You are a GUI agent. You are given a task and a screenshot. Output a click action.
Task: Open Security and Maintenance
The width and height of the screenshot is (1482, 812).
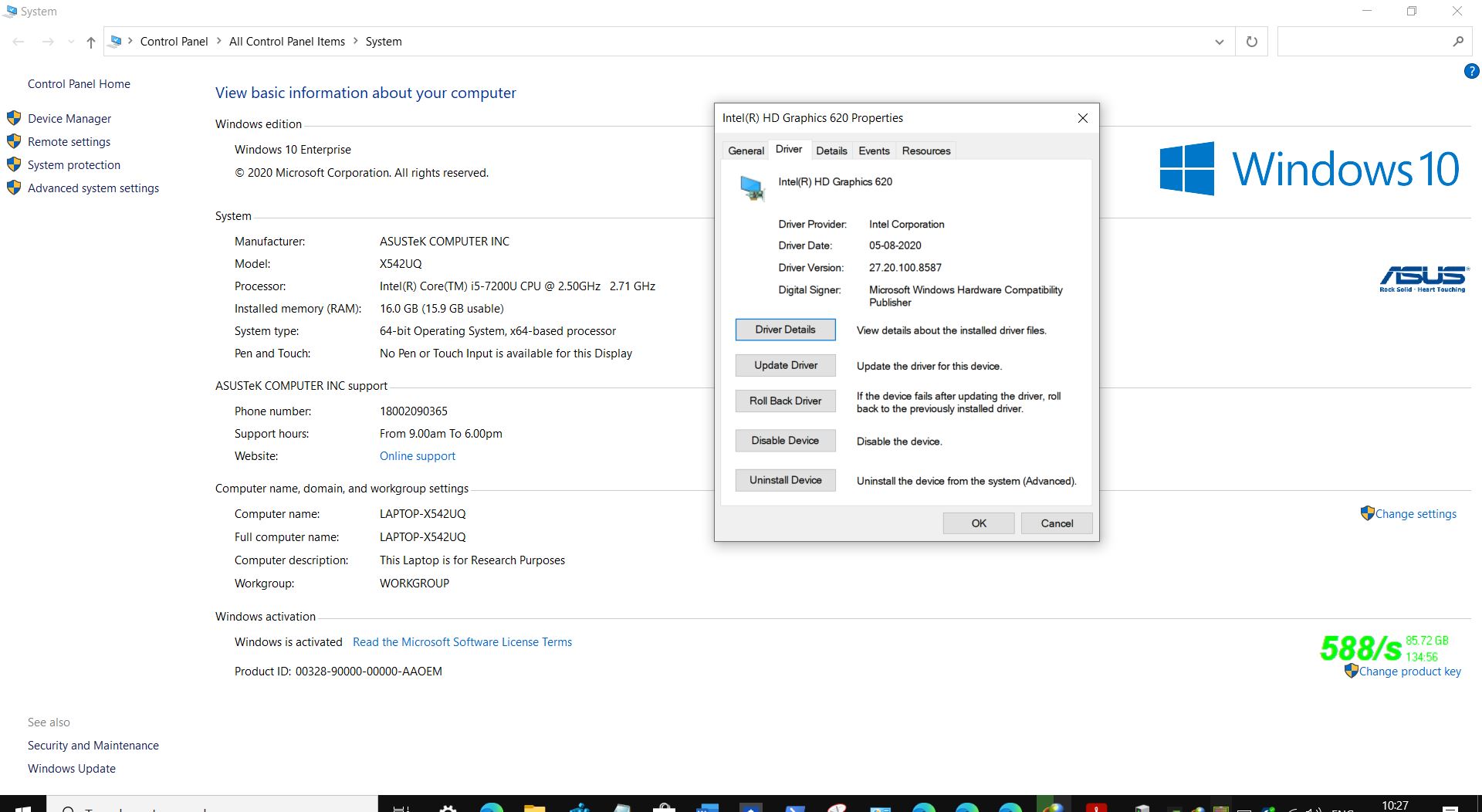(x=93, y=746)
